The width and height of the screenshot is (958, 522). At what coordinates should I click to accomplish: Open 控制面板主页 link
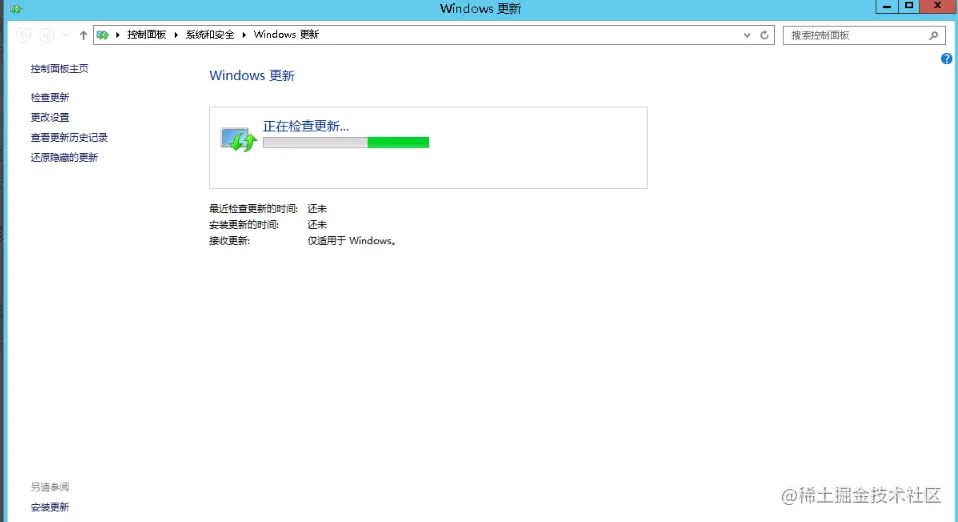59,68
